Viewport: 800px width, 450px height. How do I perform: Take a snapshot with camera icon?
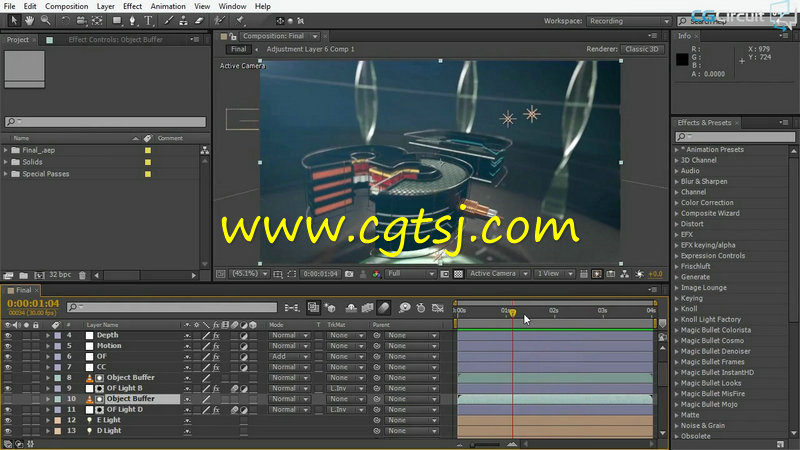pos(349,274)
